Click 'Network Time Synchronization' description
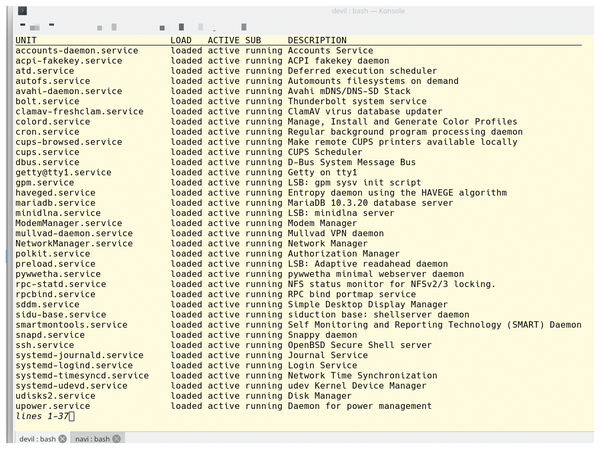Viewport: 600px width, 449px height. pyautogui.click(x=362, y=376)
